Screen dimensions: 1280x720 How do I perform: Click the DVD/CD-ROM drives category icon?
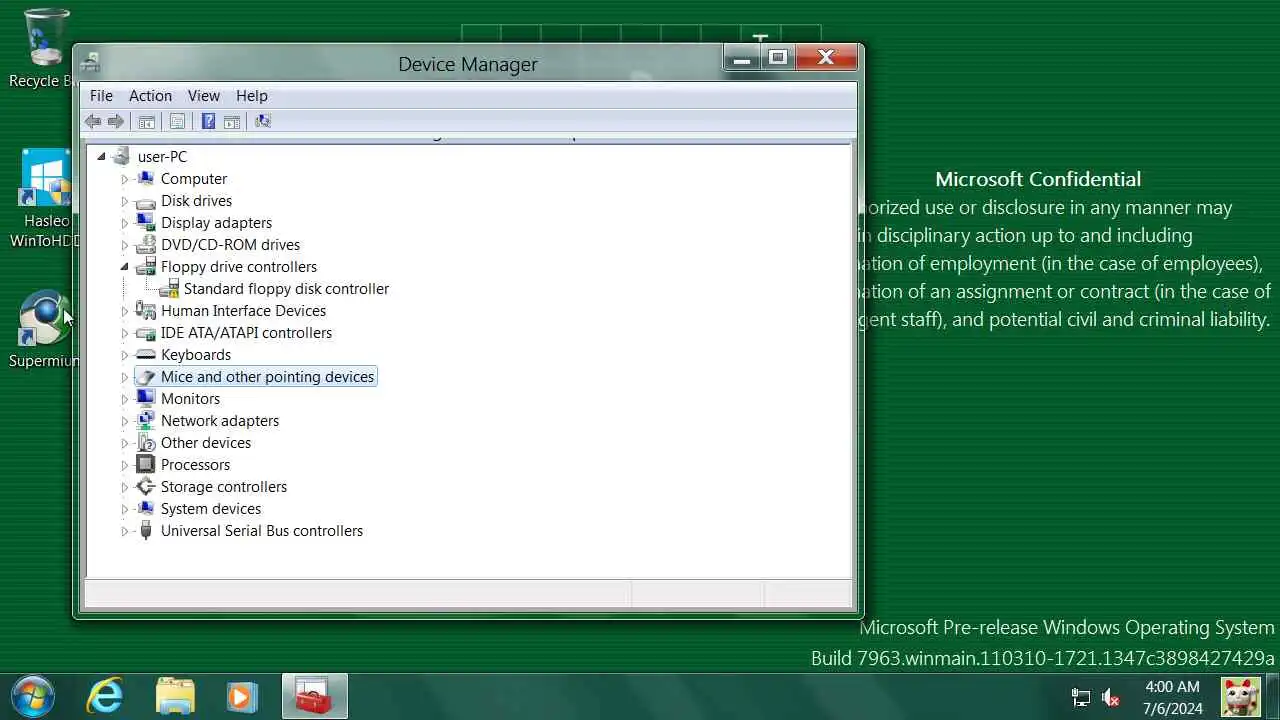[x=146, y=245]
